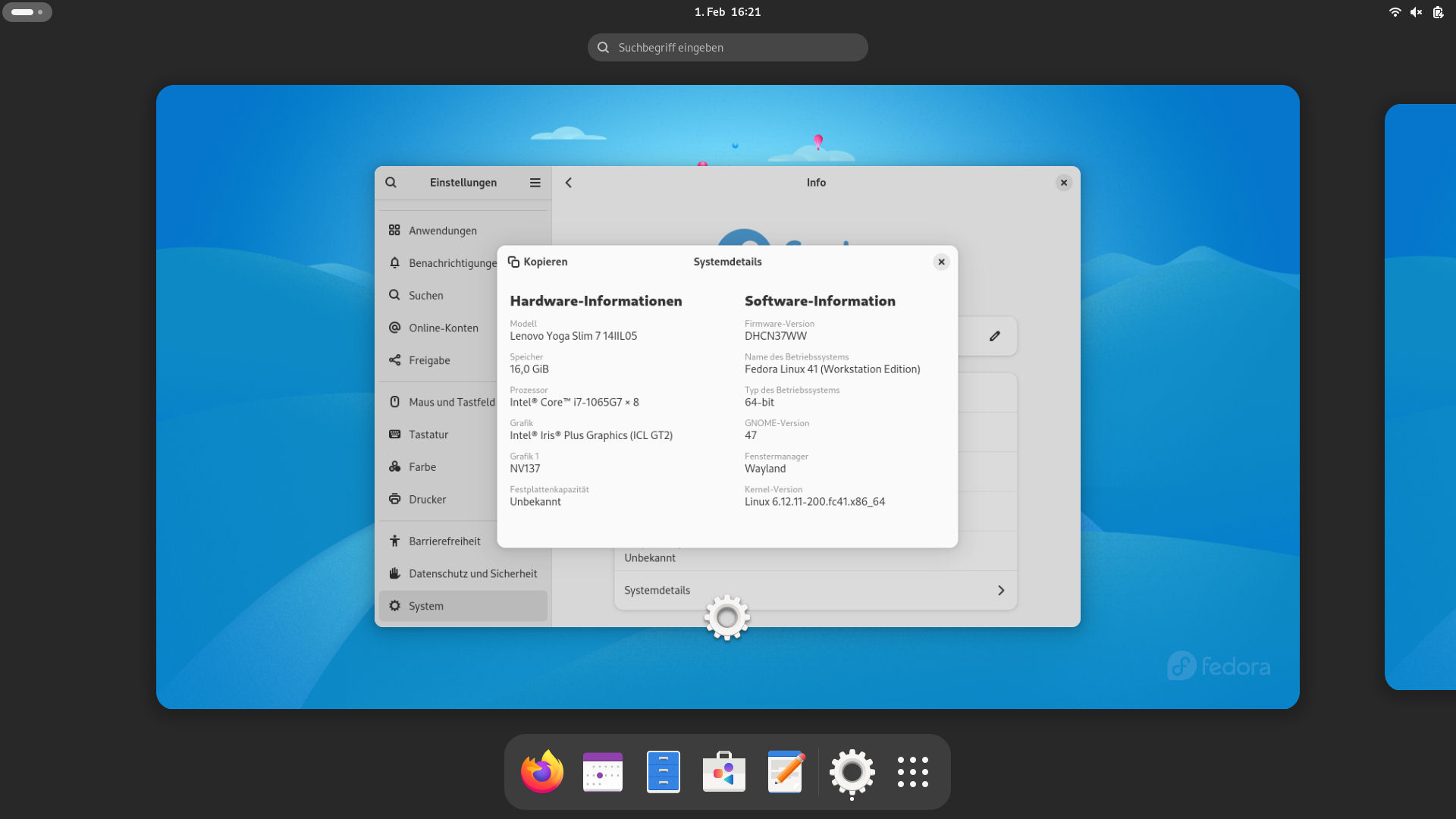Open the system status tray menu
Viewport: 1456px width, 819px height.
[1415, 12]
